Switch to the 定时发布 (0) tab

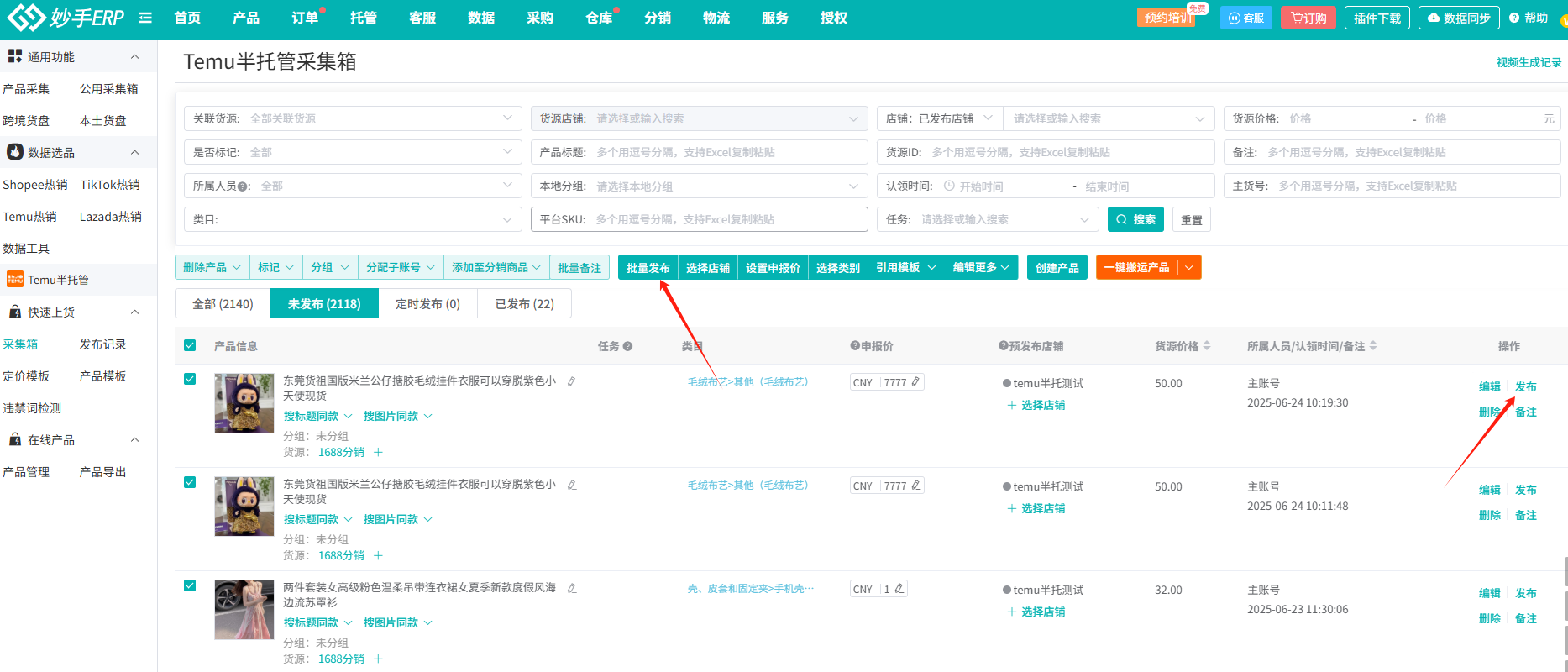pyautogui.click(x=427, y=303)
